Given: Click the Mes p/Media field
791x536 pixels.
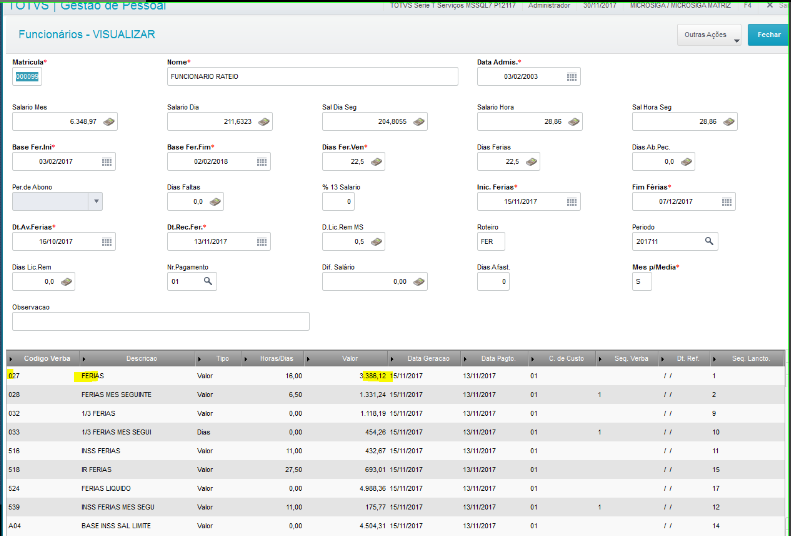Looking at the screenshot, I should tap(641, 281).
